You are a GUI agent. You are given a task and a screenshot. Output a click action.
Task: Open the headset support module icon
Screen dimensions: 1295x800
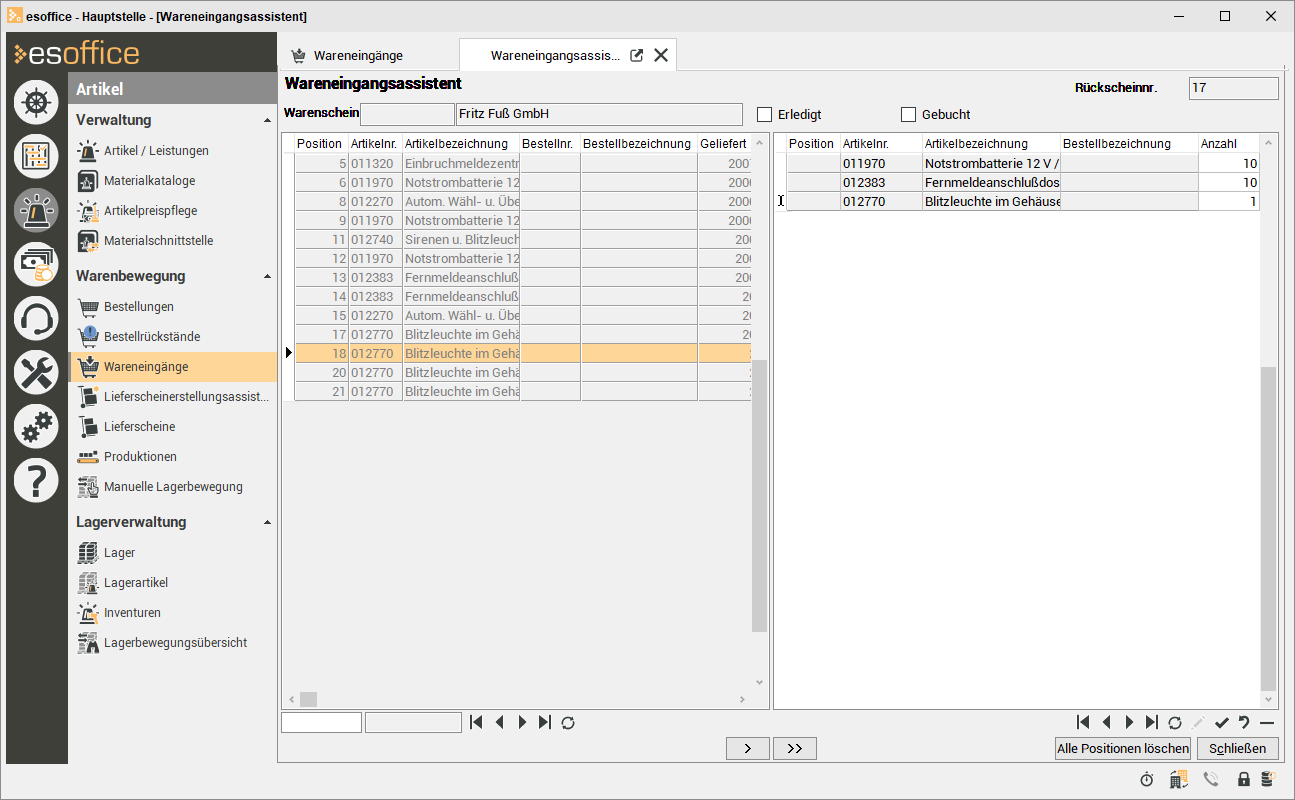(36, 319)
